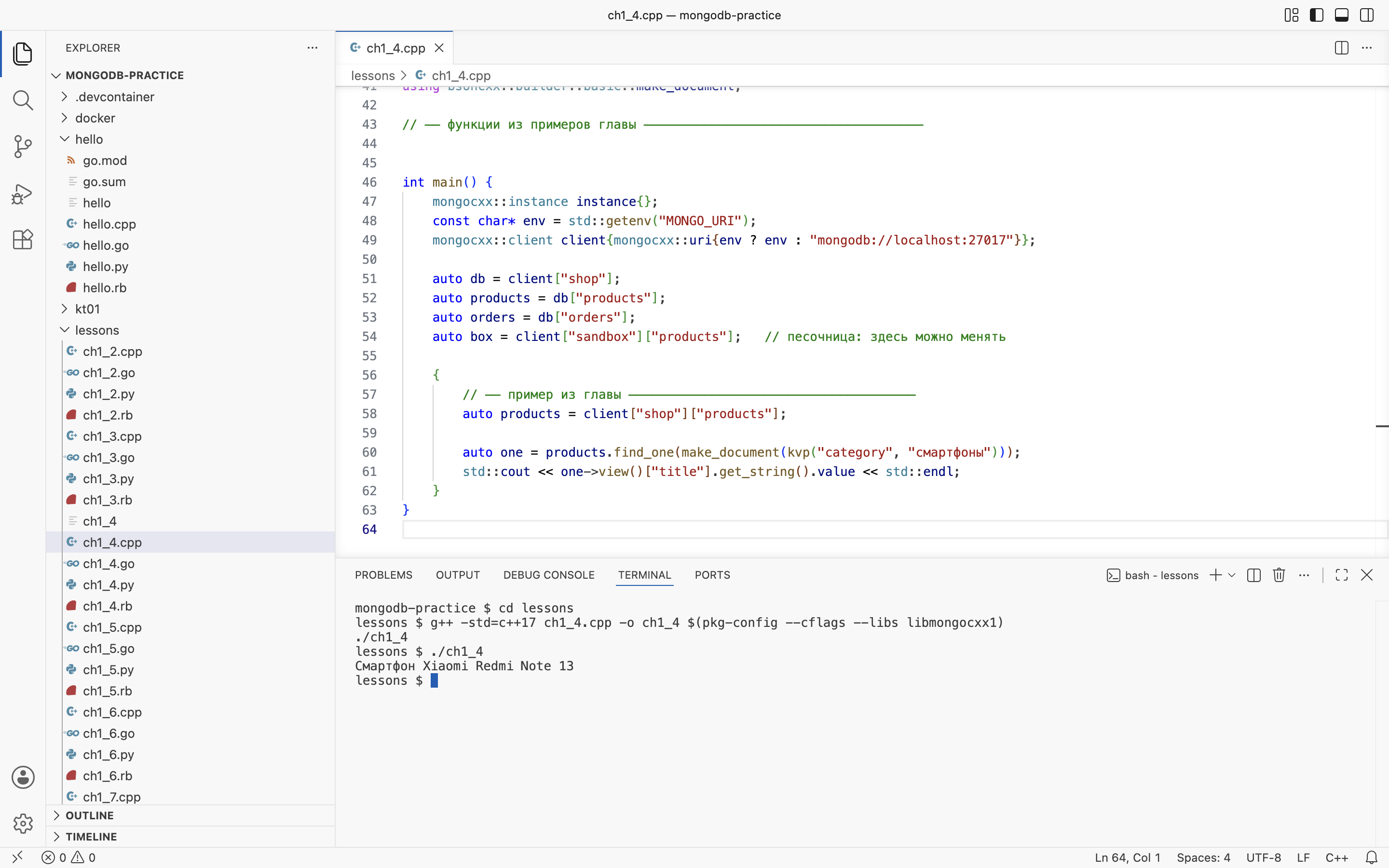
Task: Expand the docker folder
Action: pos(191,118)
